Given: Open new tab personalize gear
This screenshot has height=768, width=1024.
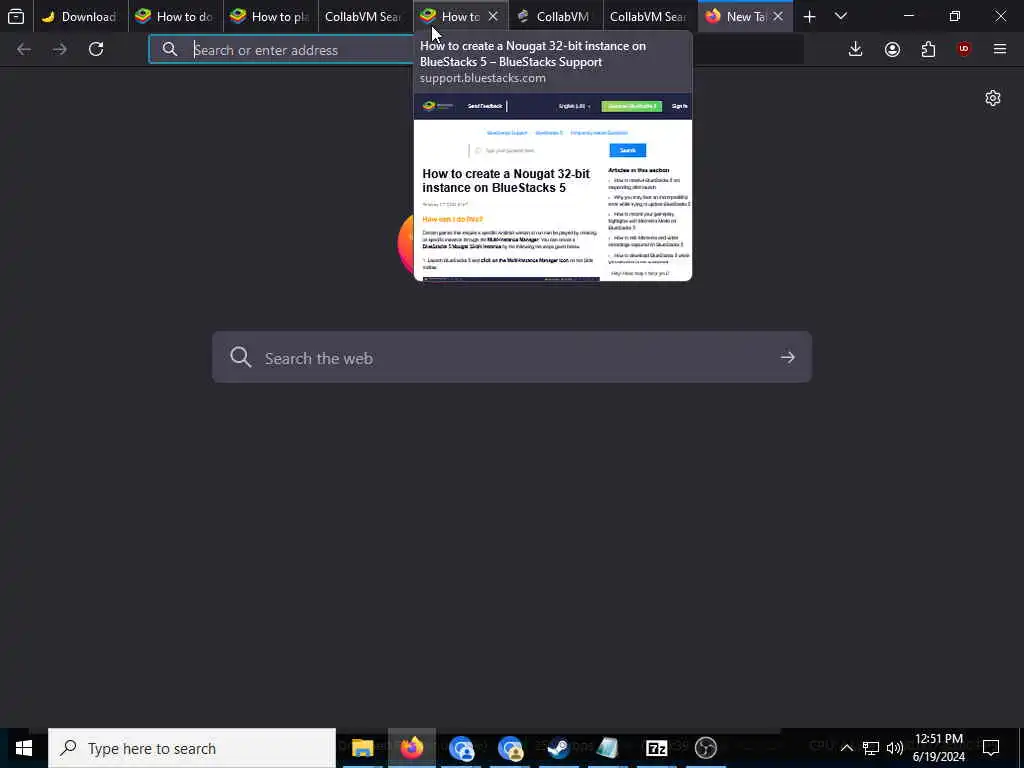Looking at the screenshot, I should [993, 98].
